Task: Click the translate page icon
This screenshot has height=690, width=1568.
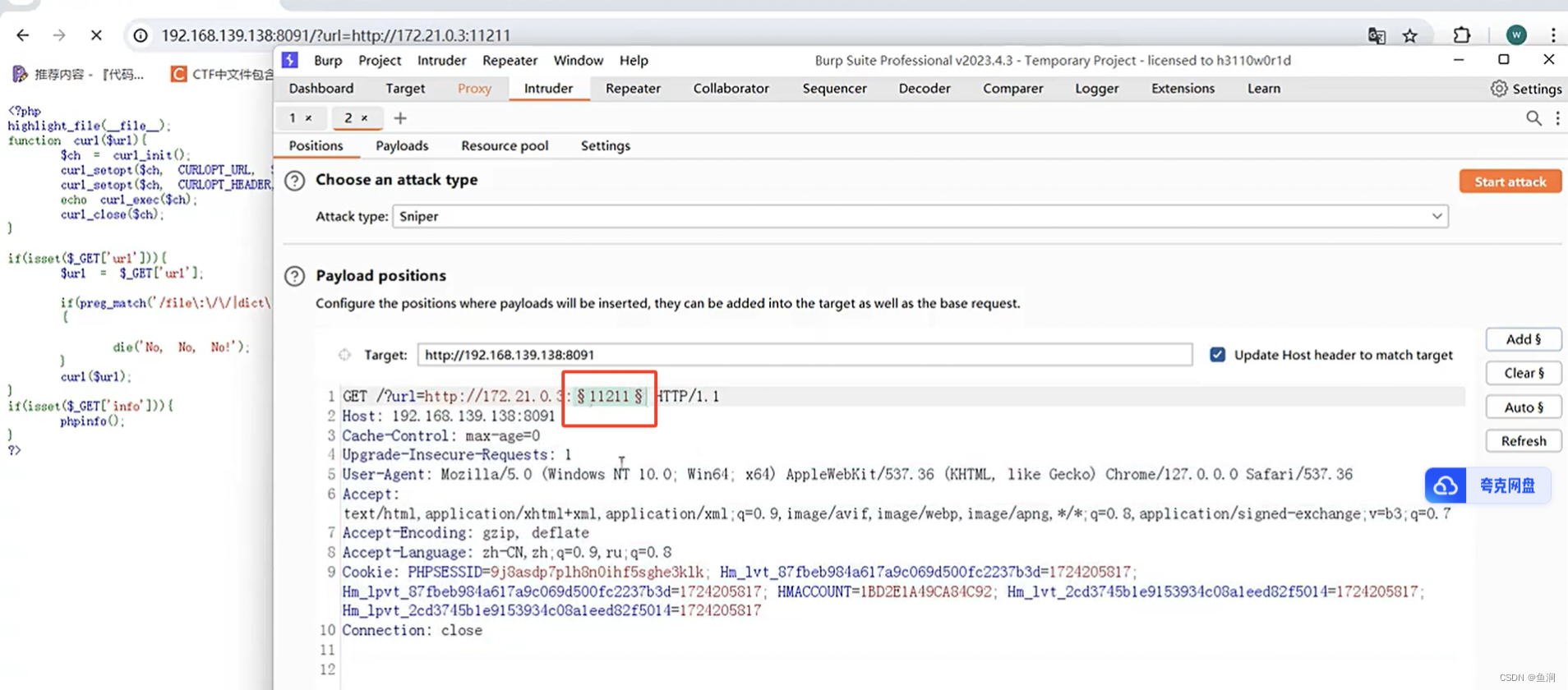Action: click(1377, 35)
